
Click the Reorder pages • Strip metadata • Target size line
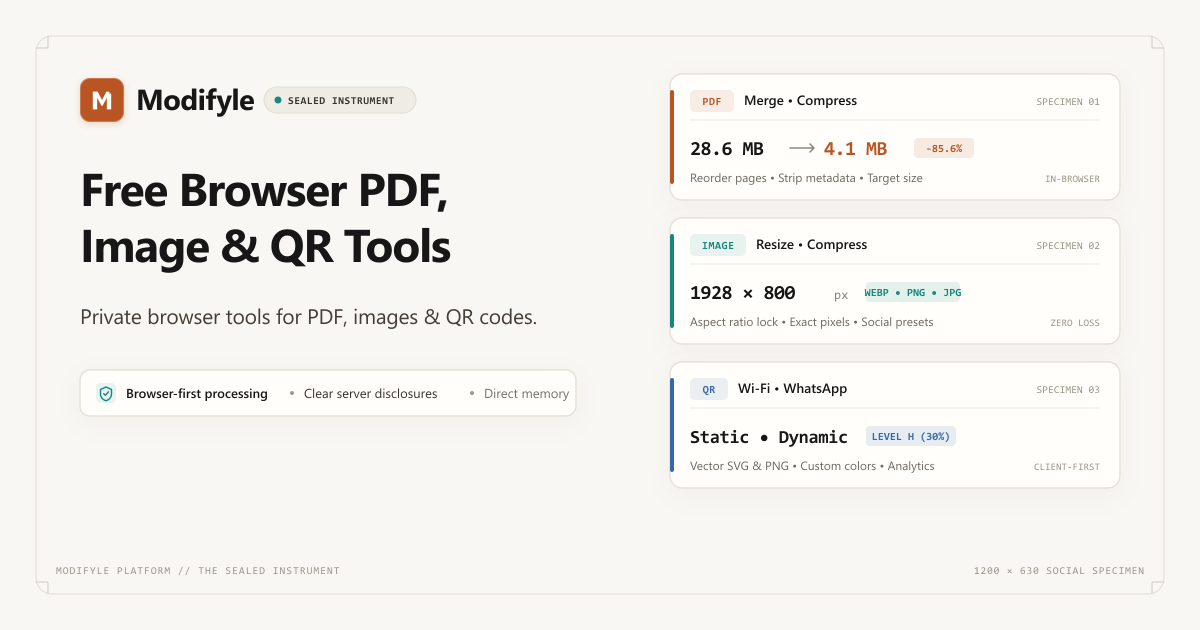(x=806, y=178)
